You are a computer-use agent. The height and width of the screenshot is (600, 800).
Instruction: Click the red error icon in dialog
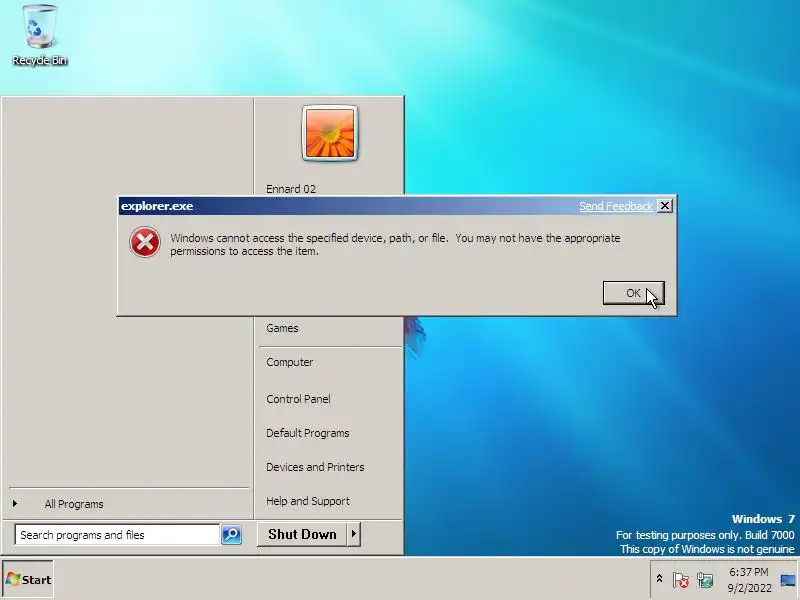(x=145, y=242)
